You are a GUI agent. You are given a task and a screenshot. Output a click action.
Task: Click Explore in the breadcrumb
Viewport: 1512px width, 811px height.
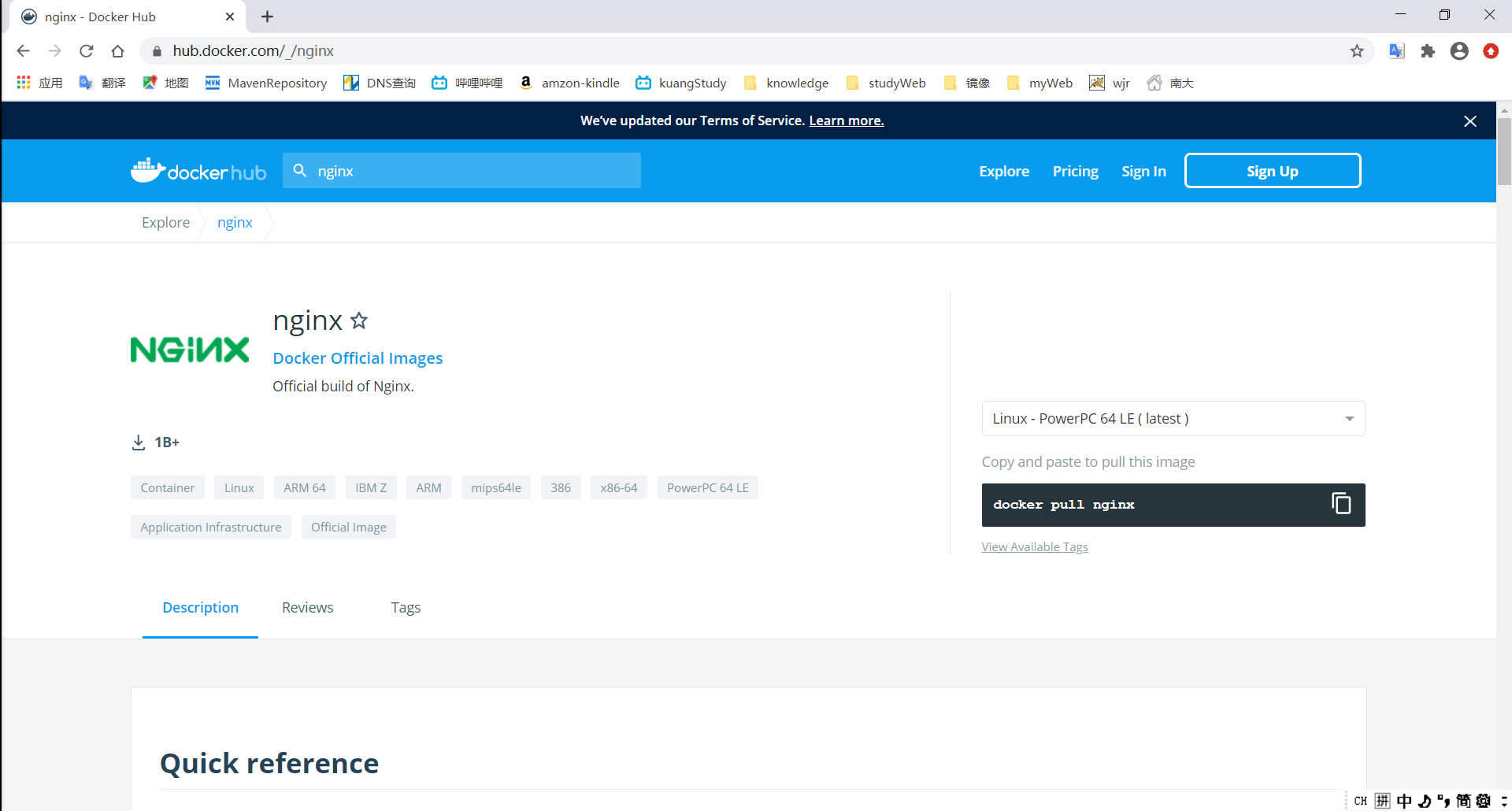click(x=165, y=223)
